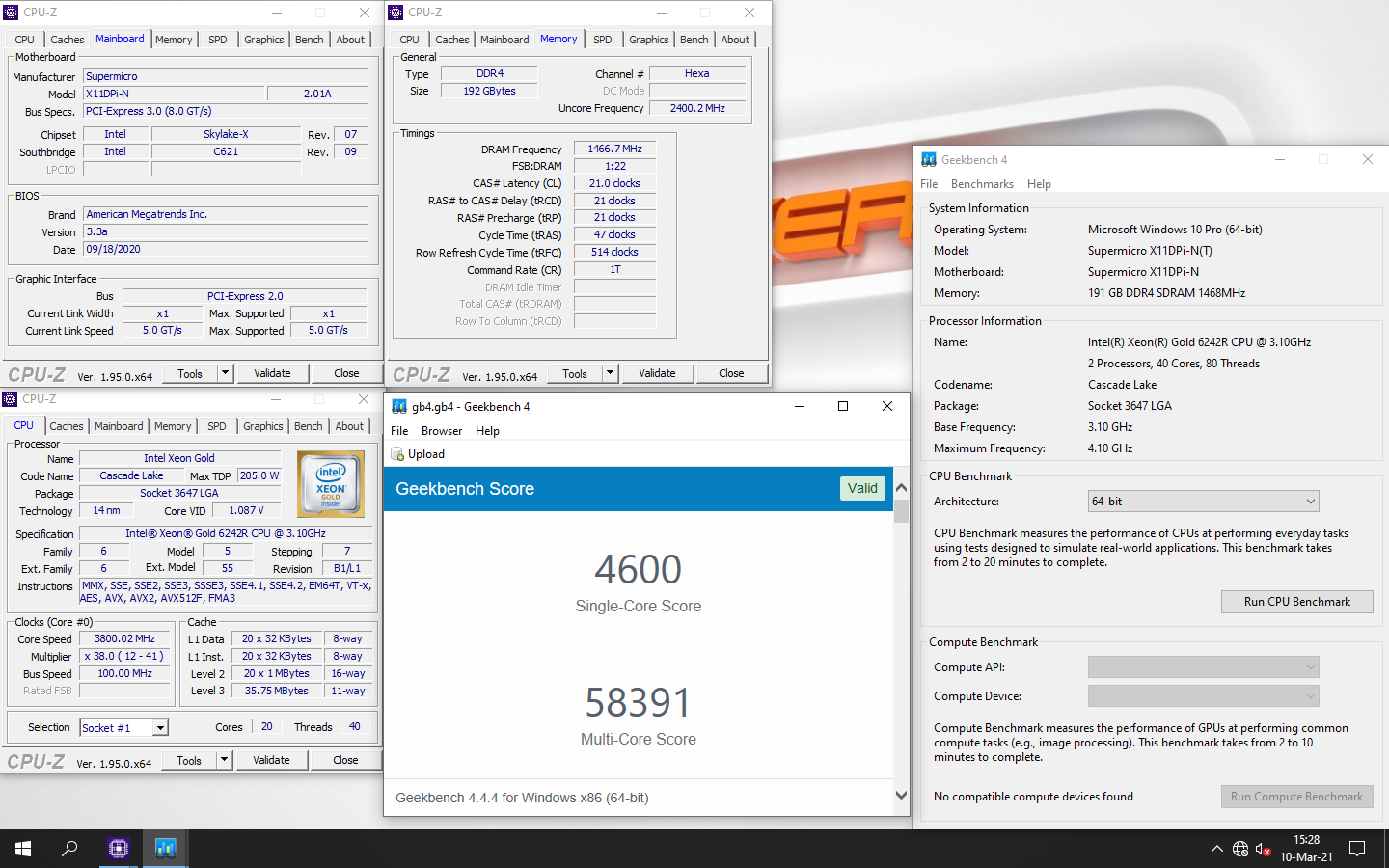
Task: Click the Valid badge in Geekbench Score
Action: [862, 489]
